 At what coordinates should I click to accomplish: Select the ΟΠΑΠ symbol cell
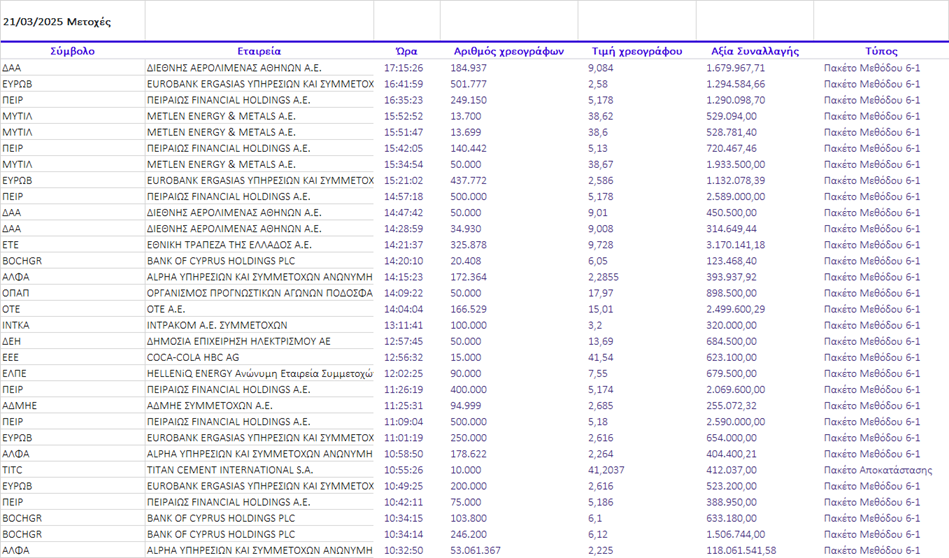(16, 293)
